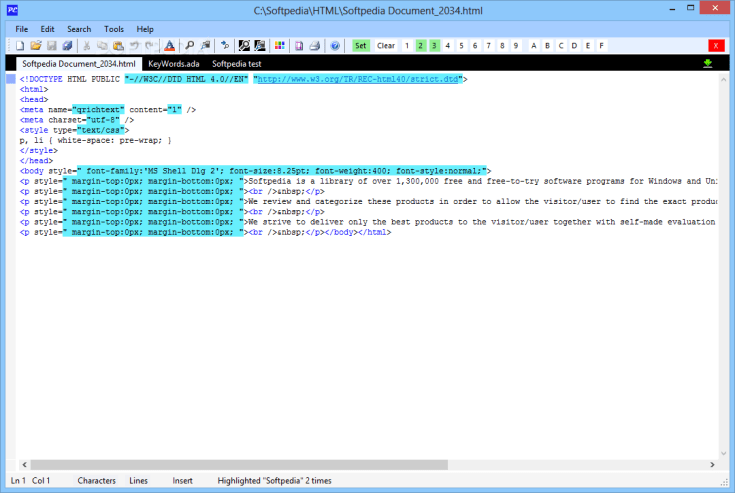The image size is (735, 493).
Task: Click the vertical scrollbar up arrow
Action: pos(723,80)
